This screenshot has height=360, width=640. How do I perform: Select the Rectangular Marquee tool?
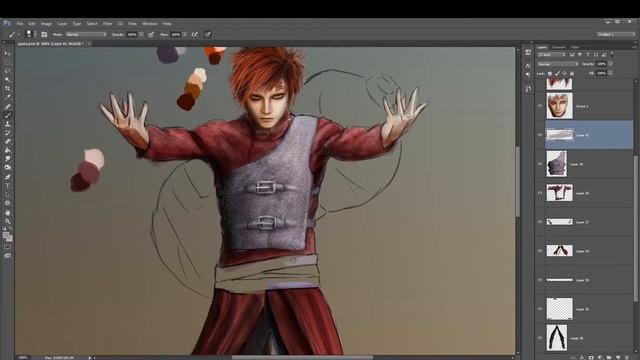point(7,62)
